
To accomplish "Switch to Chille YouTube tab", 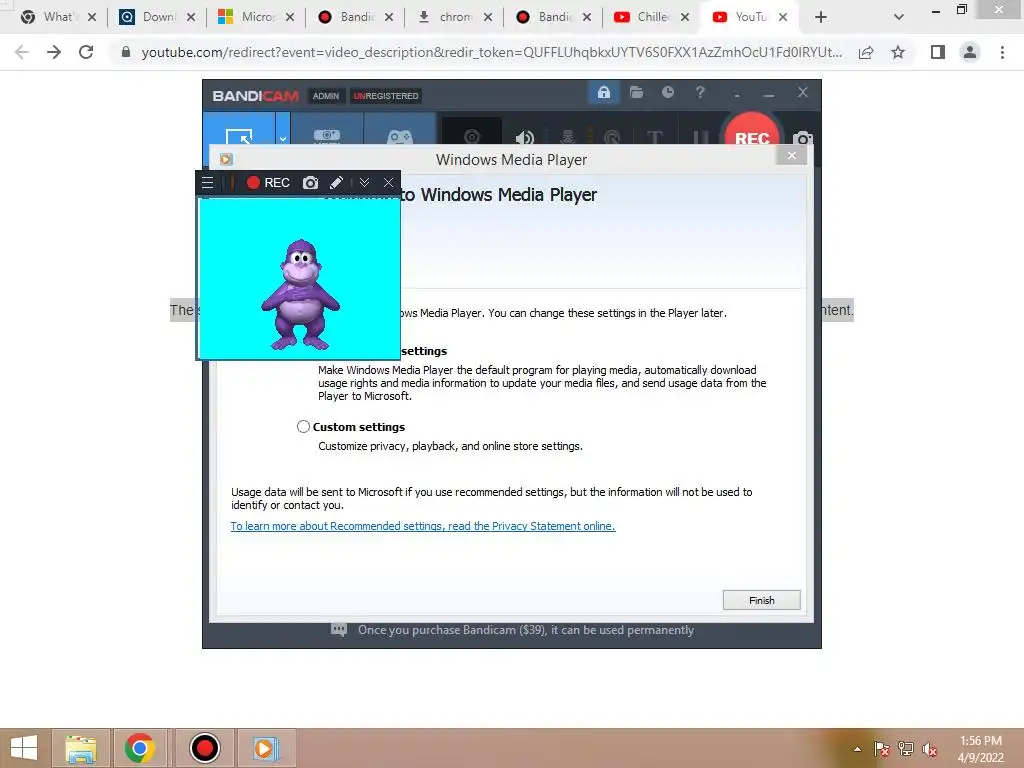I will pos(652,17).
